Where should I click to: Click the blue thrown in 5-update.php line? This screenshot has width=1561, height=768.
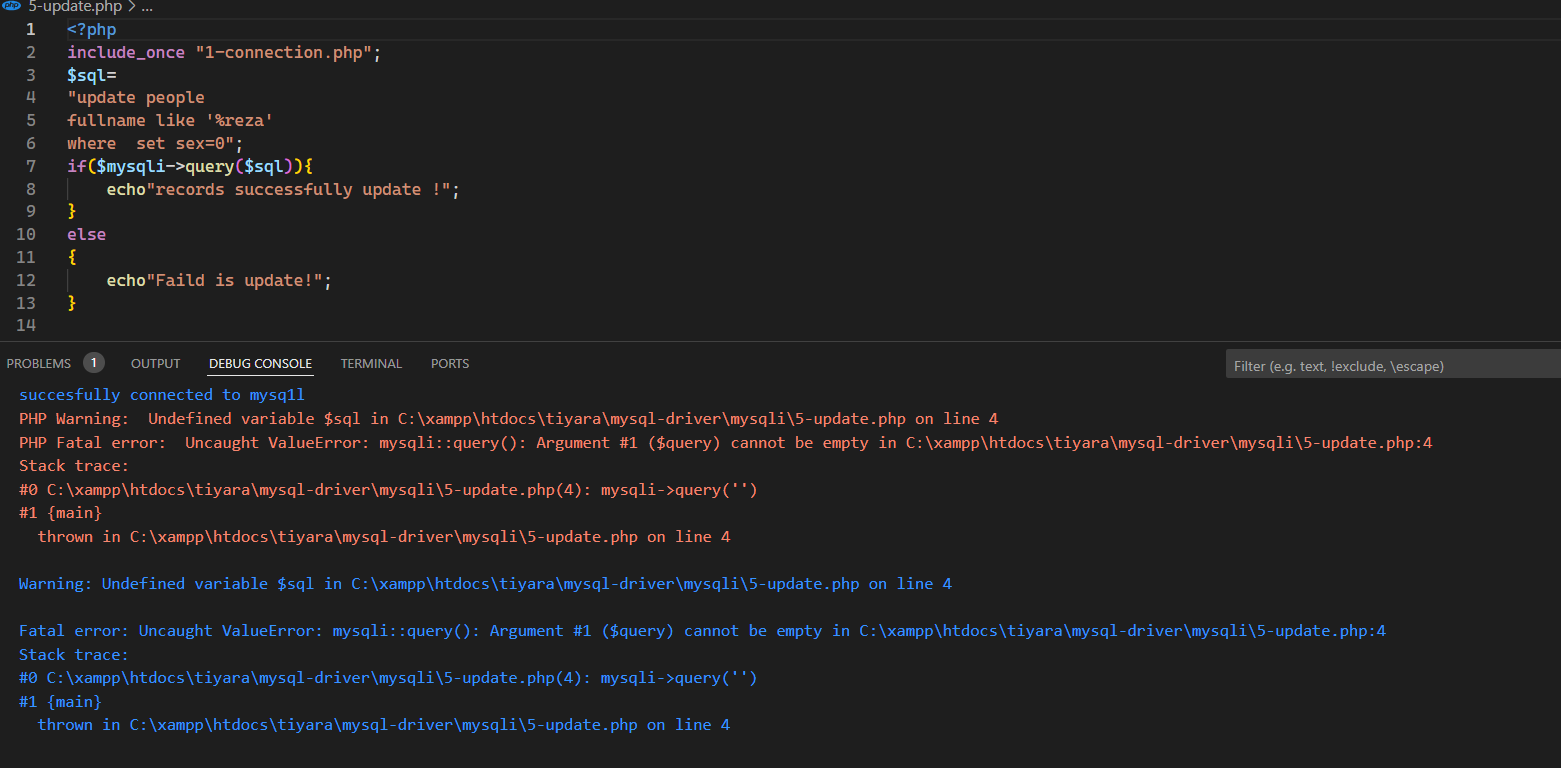point(384,725)
